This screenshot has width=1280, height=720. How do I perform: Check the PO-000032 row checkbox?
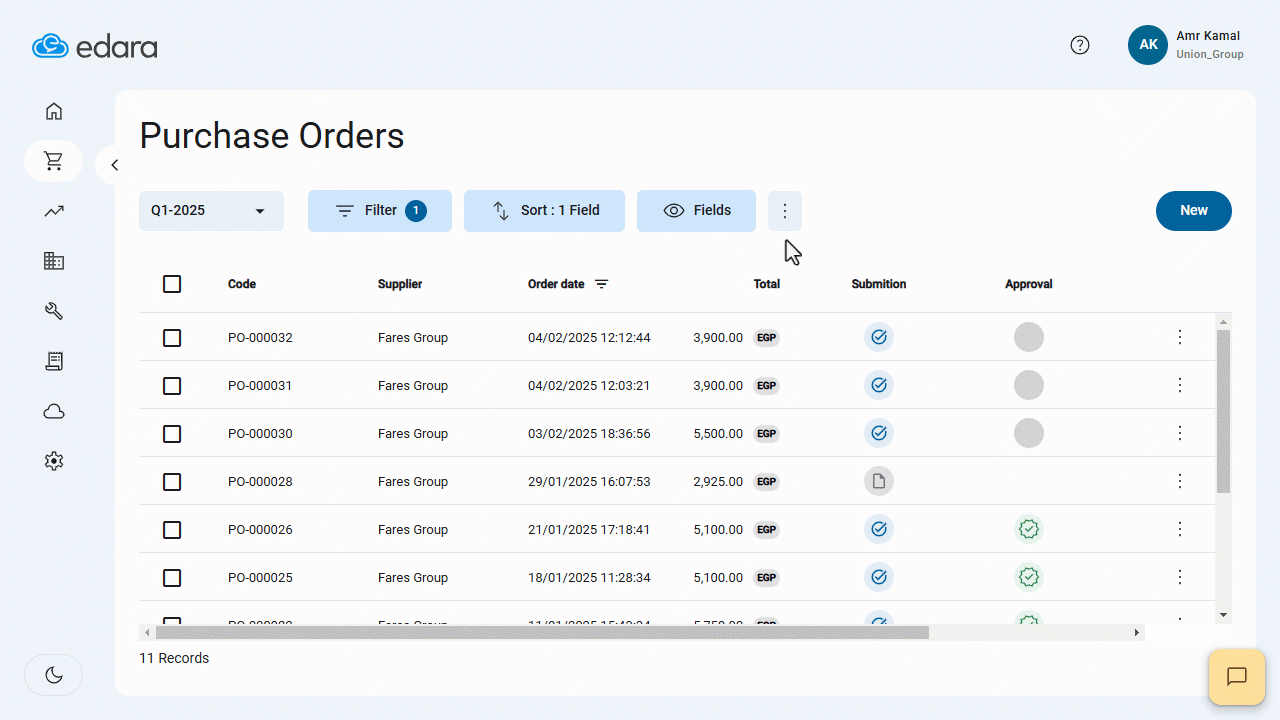[172, 338]
